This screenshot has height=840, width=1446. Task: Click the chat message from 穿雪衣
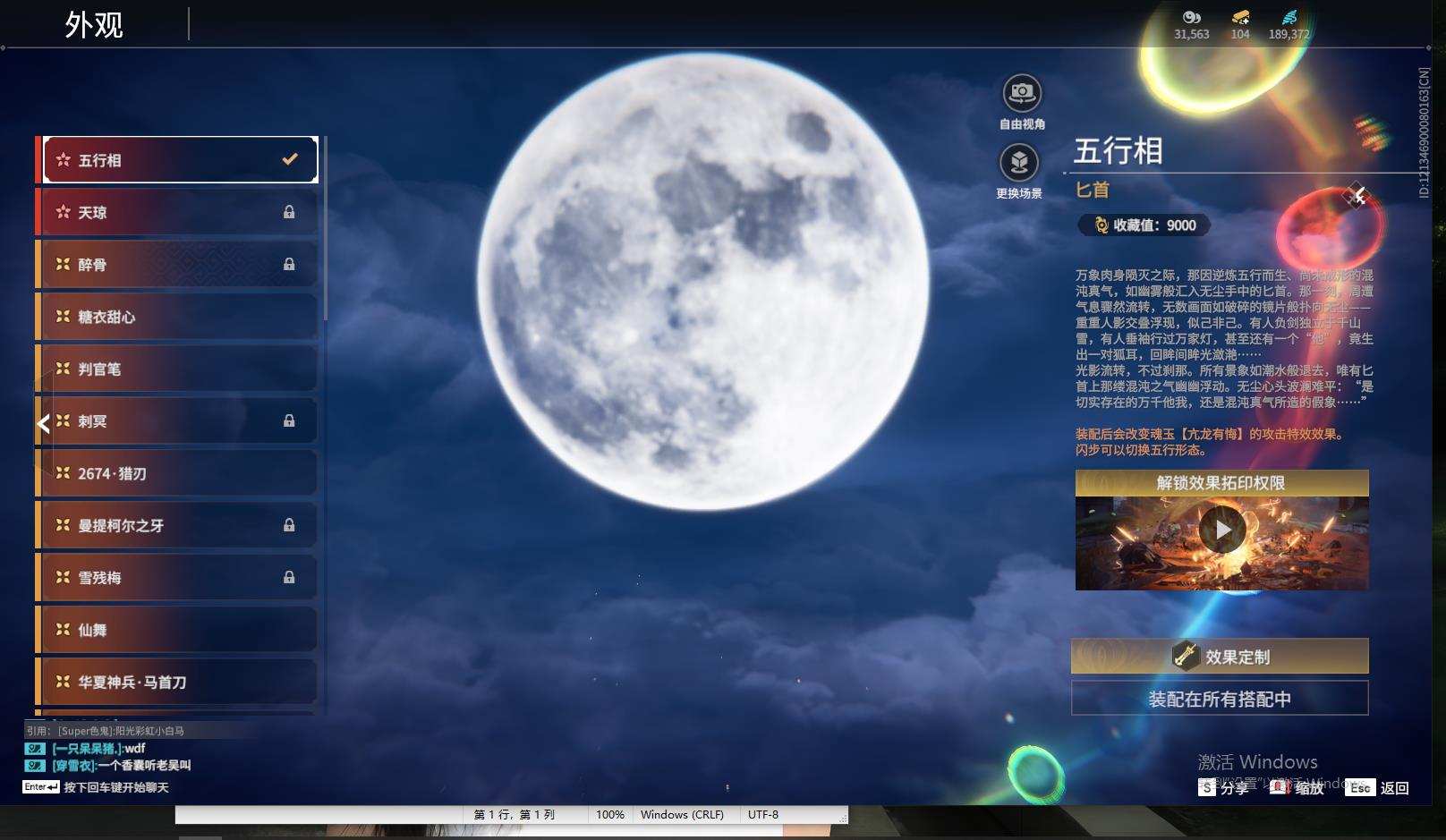(108, 766)
